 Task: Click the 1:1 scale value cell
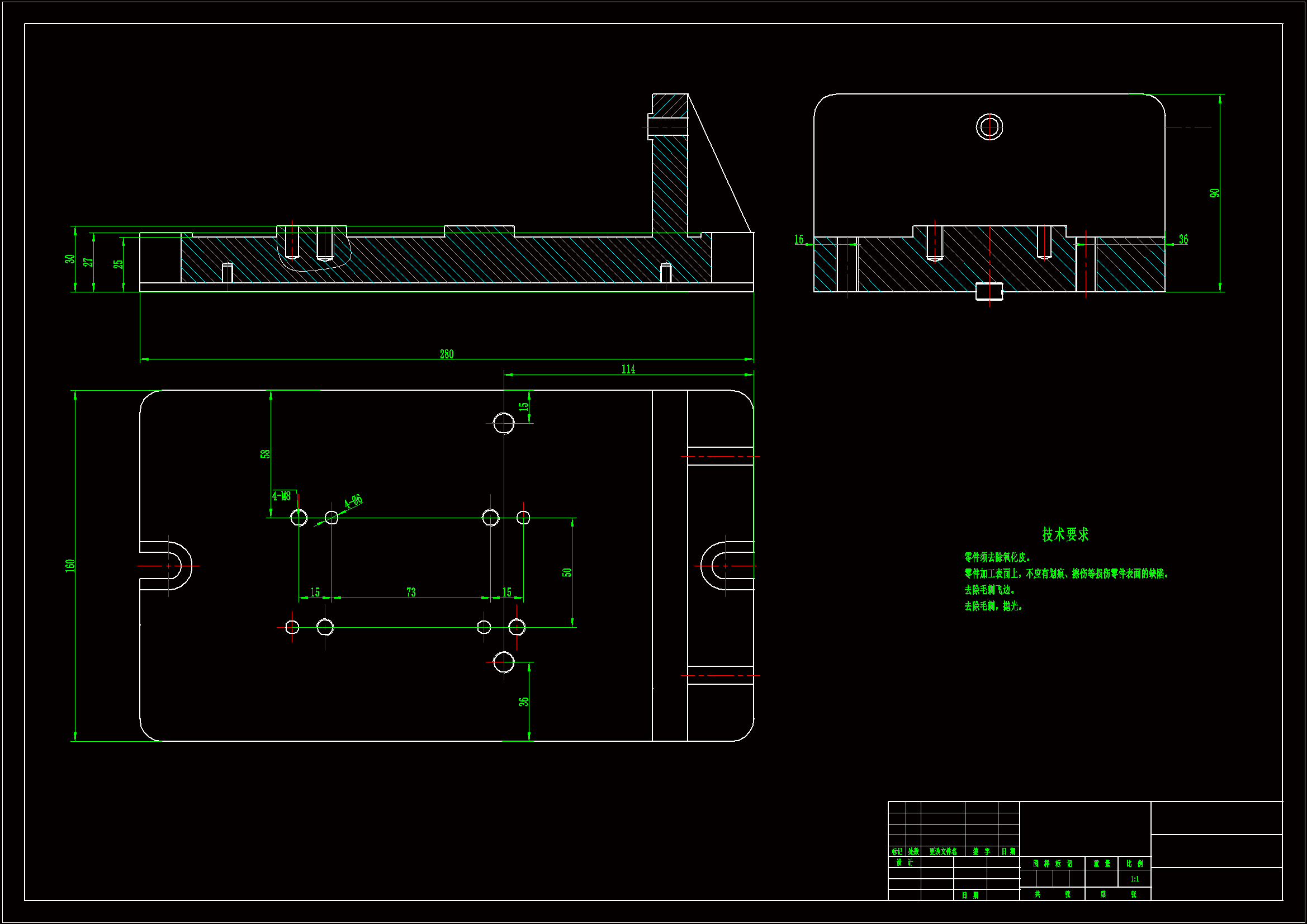(x=1134, y=879)
